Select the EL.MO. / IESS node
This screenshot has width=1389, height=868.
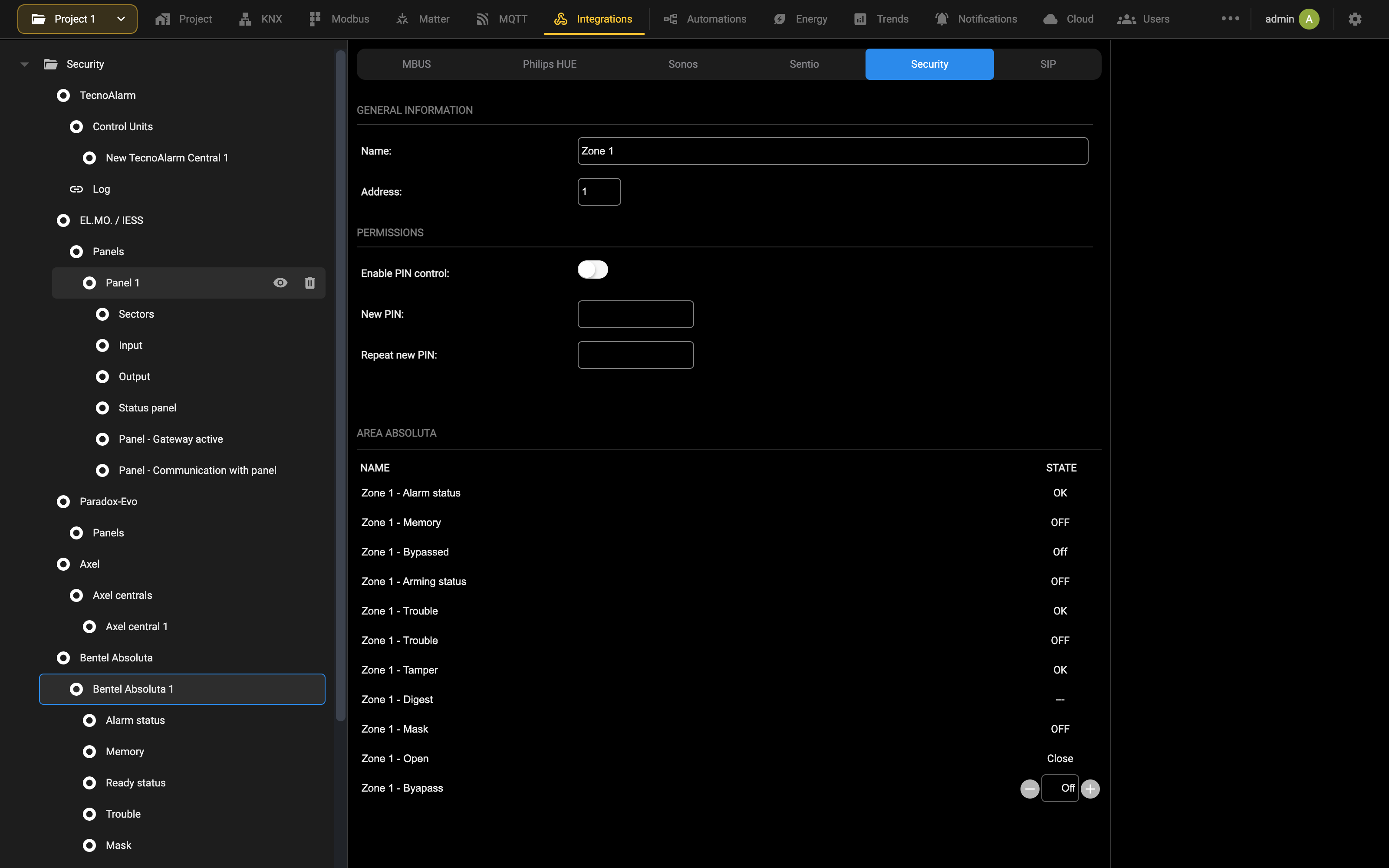tap(112, 220)
